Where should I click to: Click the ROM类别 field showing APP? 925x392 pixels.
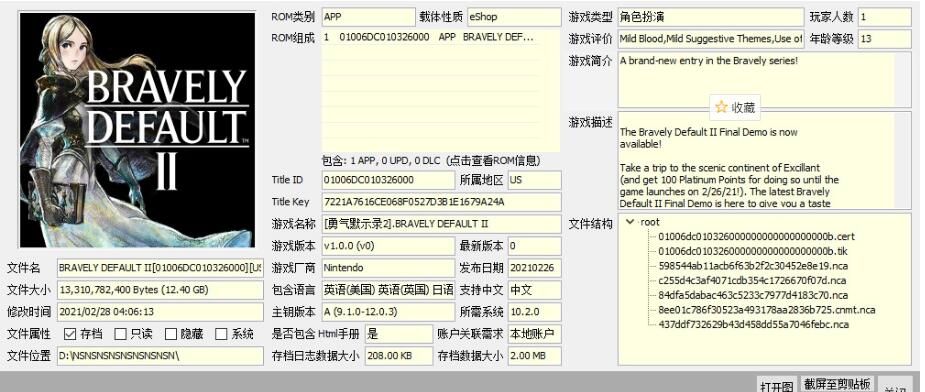[368, 17]
